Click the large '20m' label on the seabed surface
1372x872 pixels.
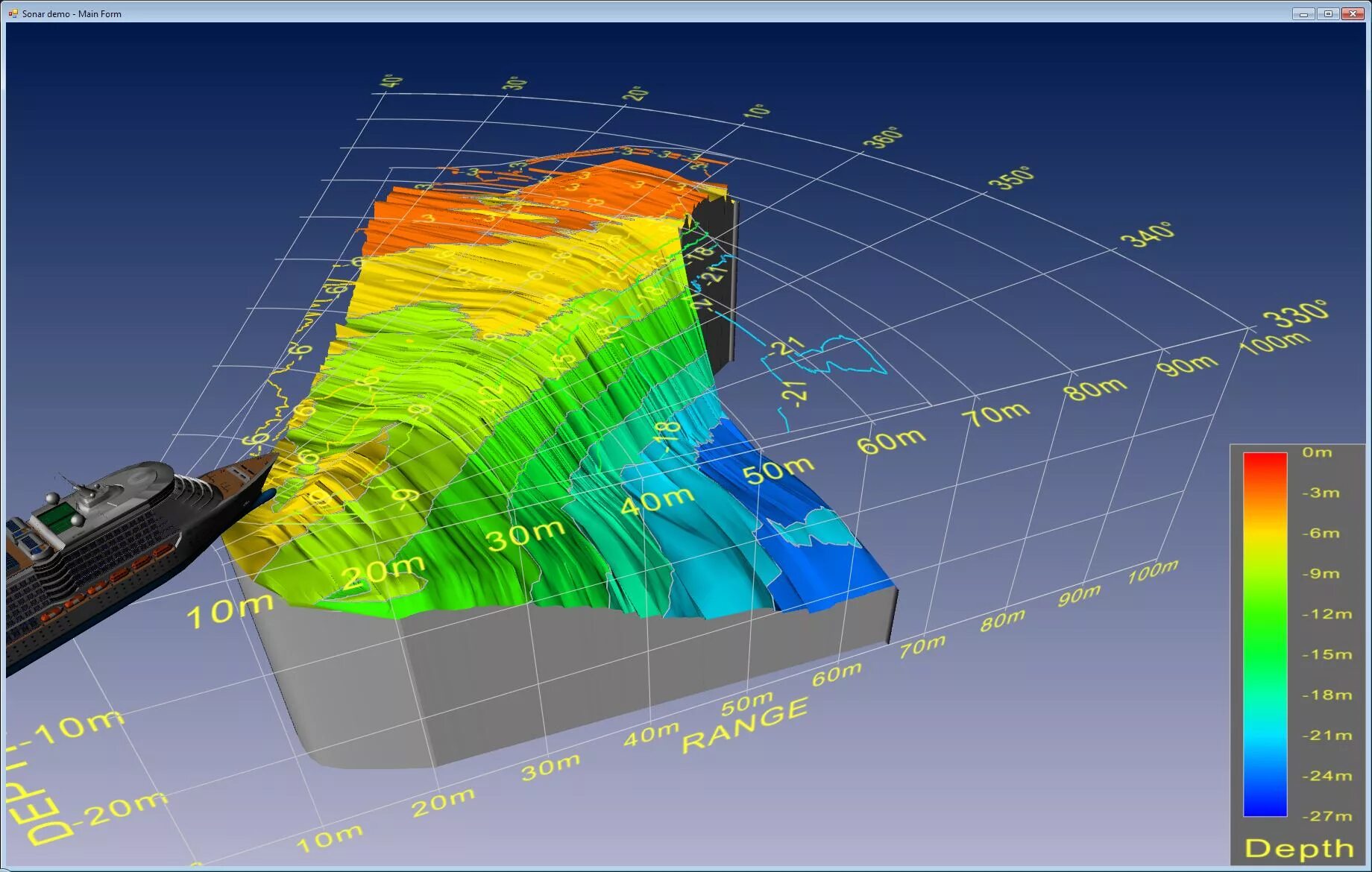[385, 572]
